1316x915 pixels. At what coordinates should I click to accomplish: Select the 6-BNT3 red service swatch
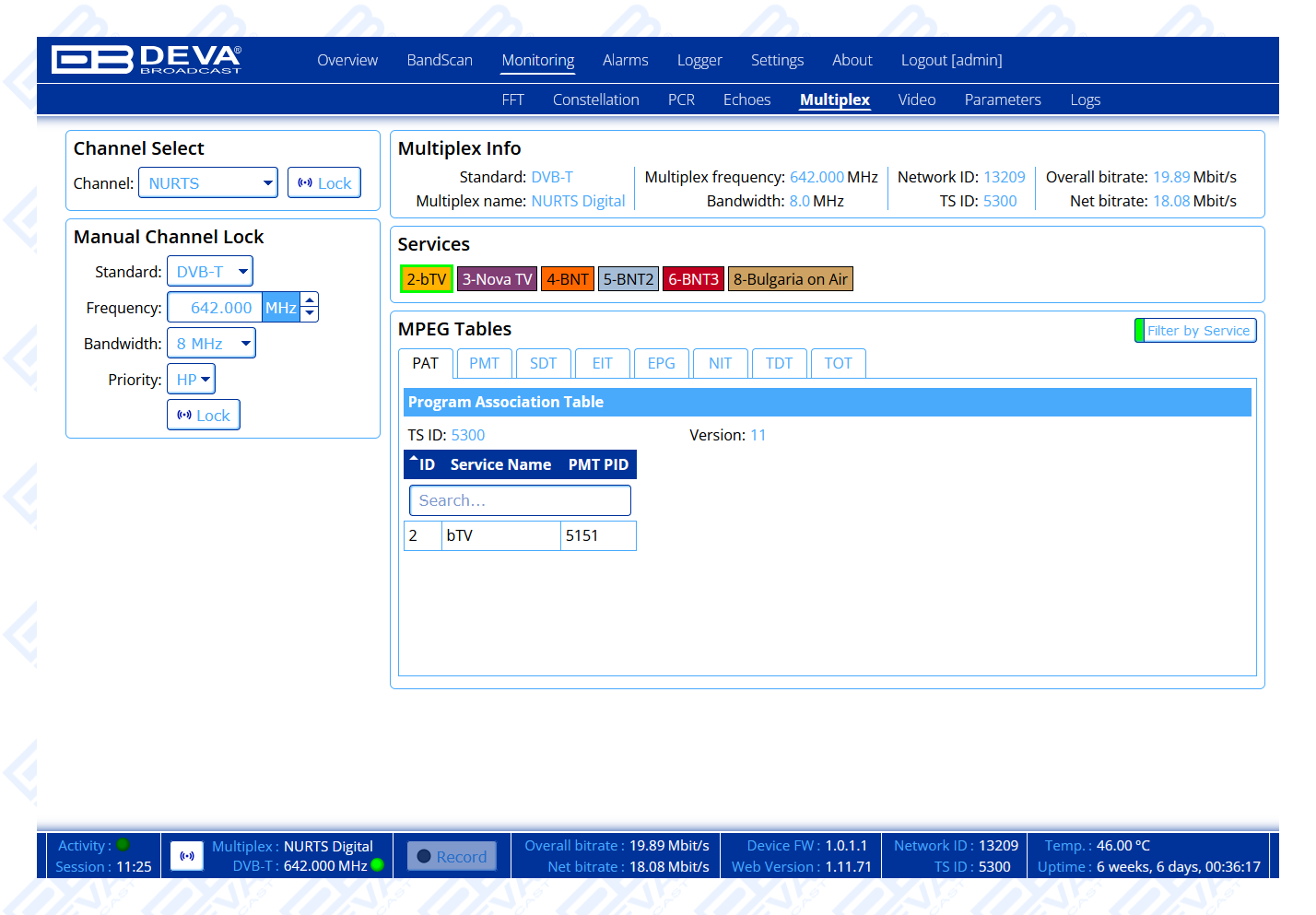pos(693,279)
